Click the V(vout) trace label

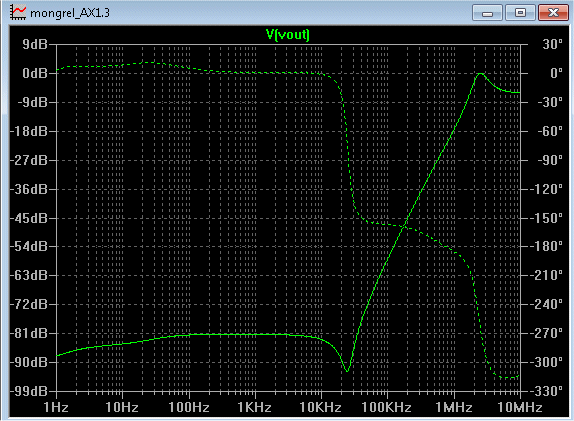(288, 35)
